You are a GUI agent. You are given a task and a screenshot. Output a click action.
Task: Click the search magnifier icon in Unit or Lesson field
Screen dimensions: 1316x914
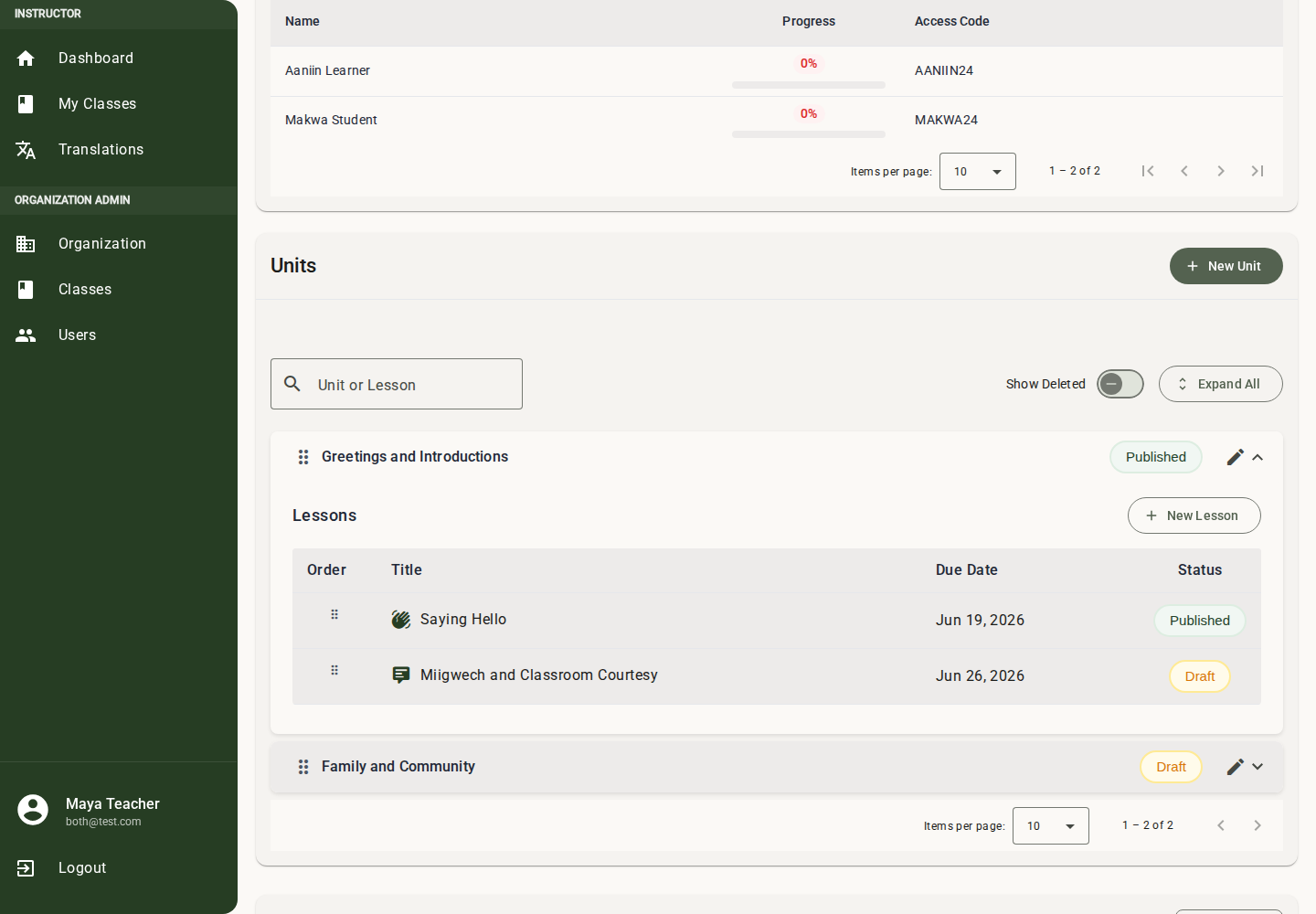click(292, 384)
